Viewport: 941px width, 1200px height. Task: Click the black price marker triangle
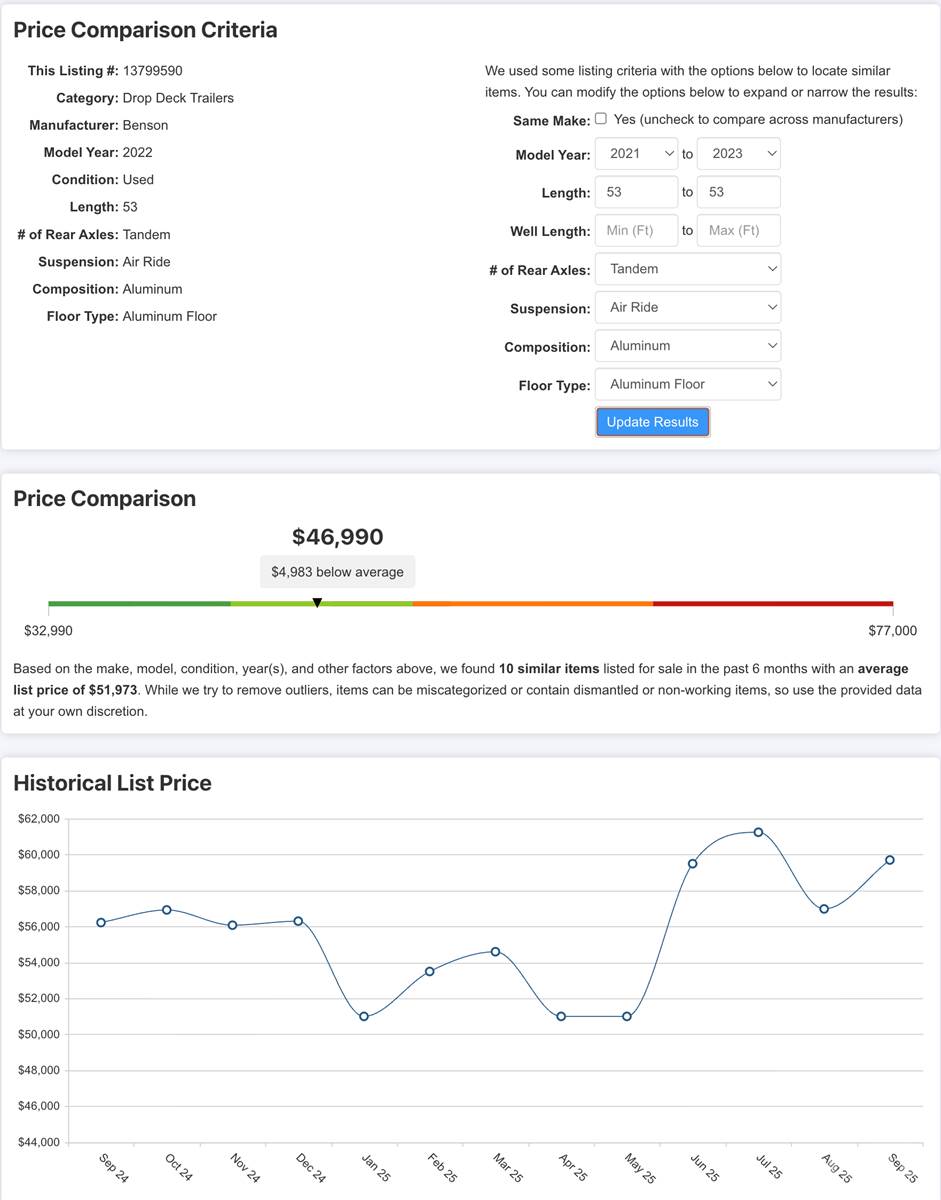click(x=317, y=602)
